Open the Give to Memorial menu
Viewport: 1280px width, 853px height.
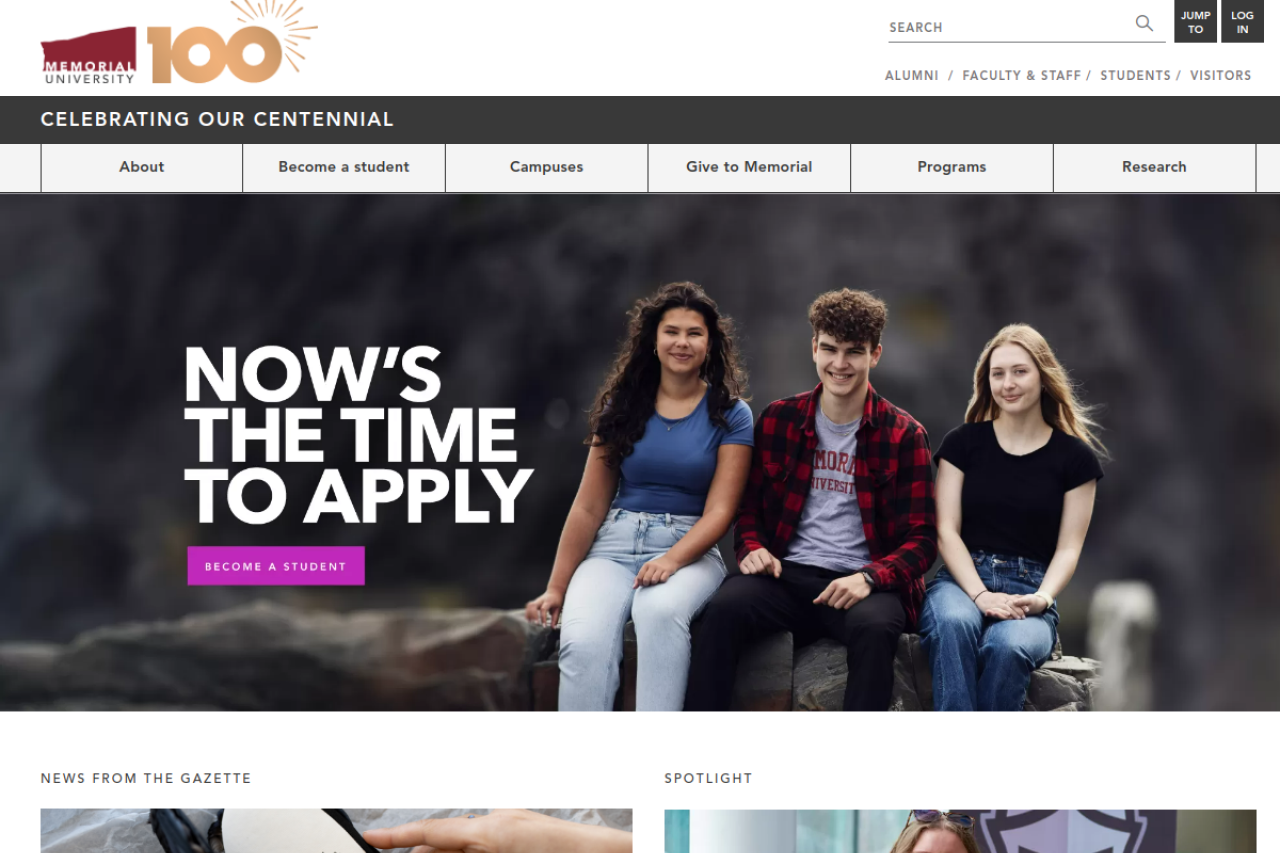(749, 167)
